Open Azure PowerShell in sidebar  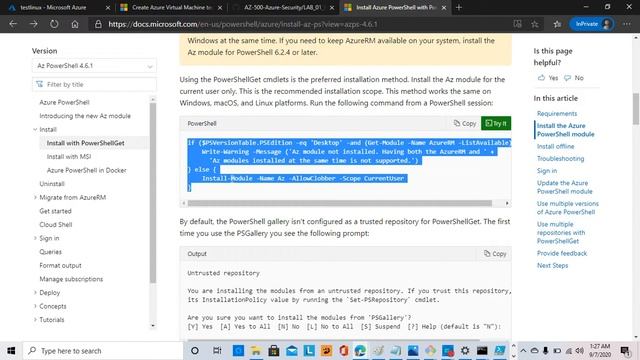(64, 102)
